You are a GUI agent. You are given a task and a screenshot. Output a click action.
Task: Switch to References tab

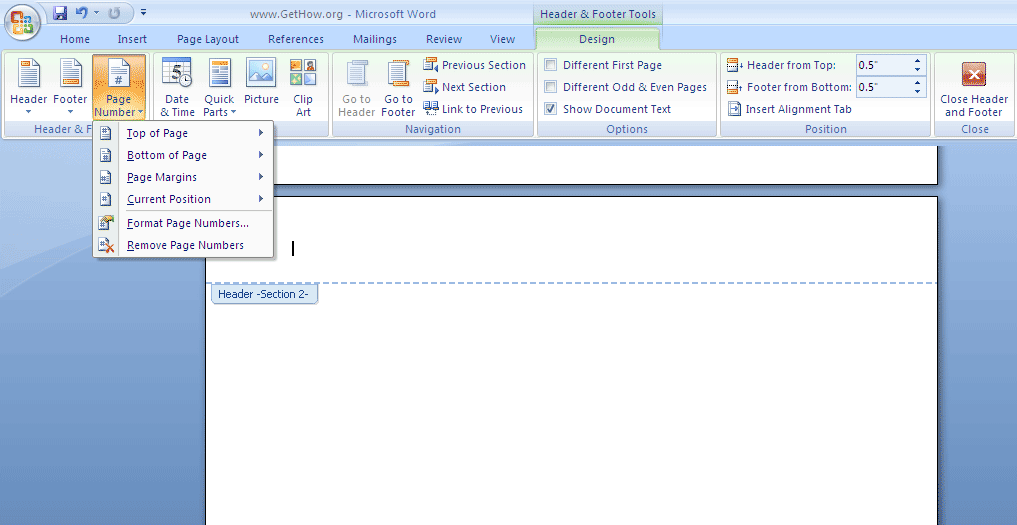coord(296,39)
